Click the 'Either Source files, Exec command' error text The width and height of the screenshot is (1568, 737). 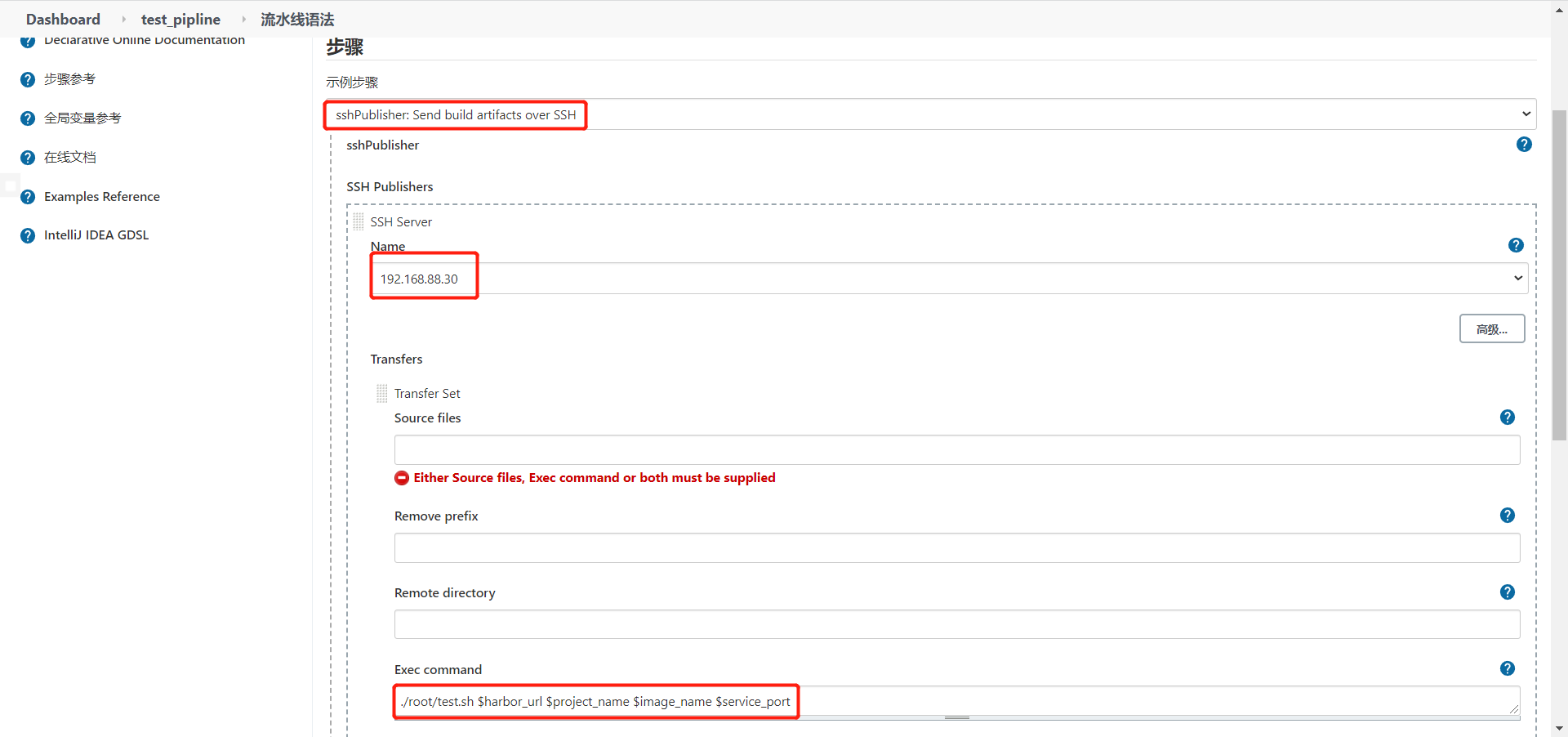[x=595, y=478]
